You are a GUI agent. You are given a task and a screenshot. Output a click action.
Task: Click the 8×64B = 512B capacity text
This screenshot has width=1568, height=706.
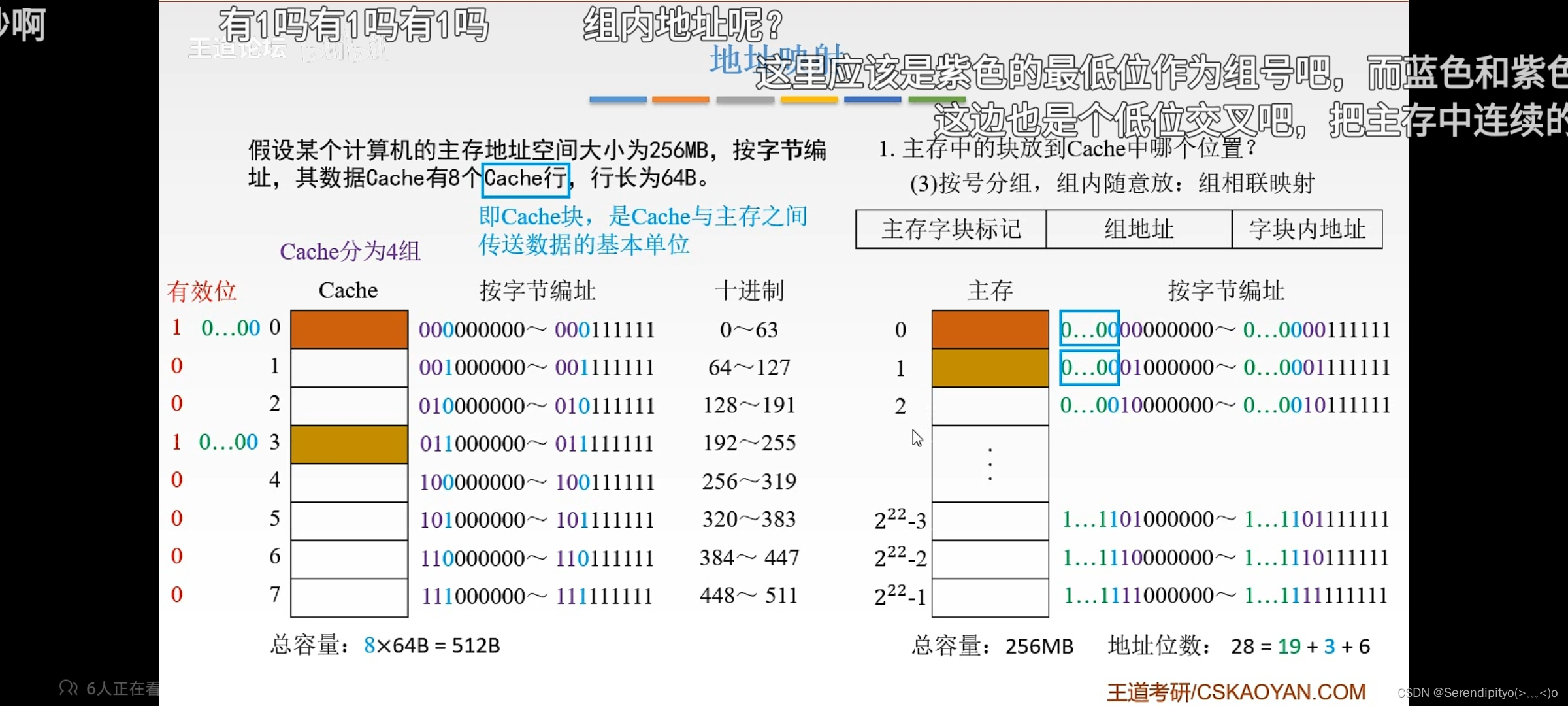click(432, 646)
